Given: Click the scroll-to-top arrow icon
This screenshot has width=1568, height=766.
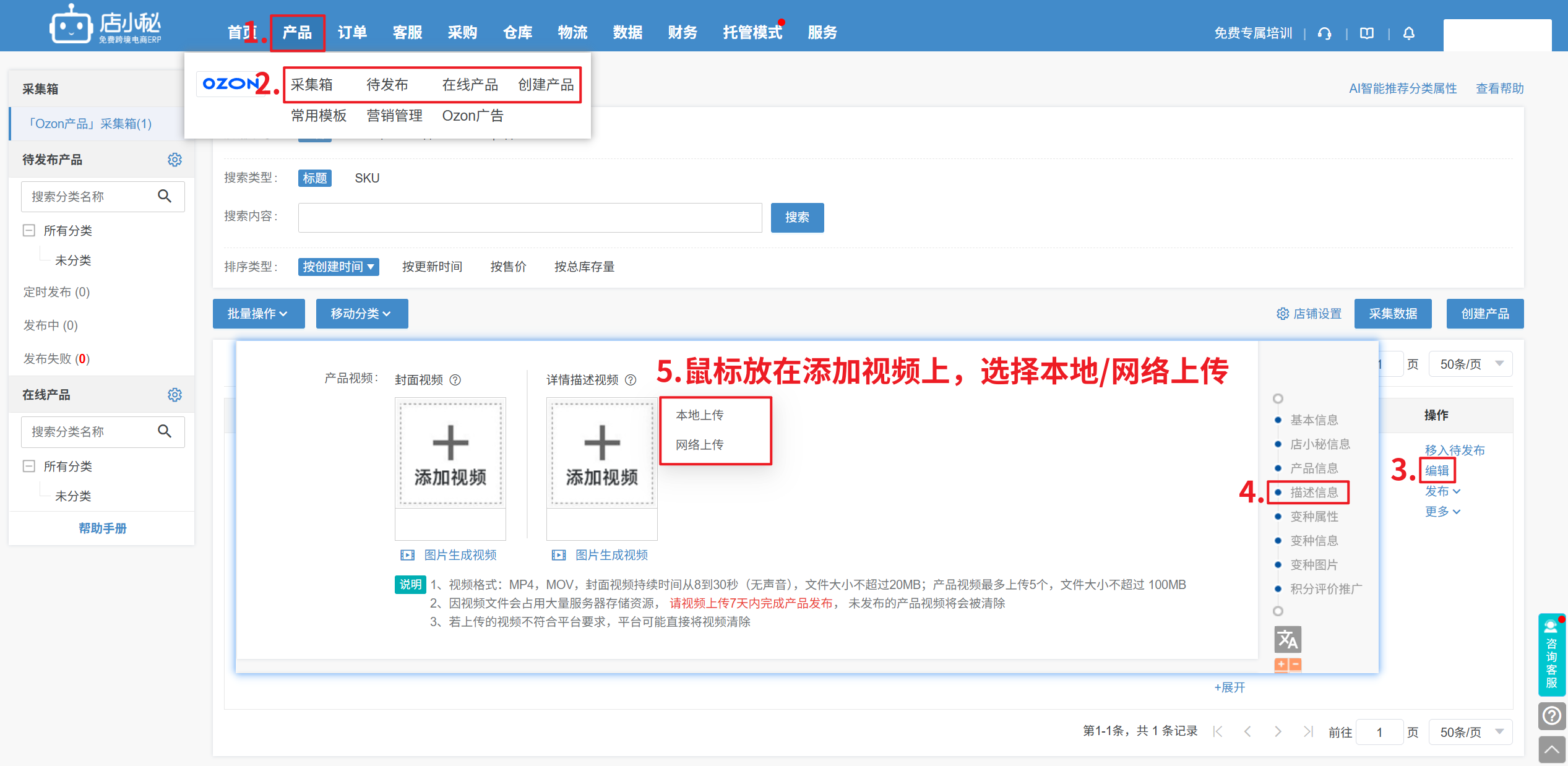Looking at the screenshot, I should tap(1551, 750).
